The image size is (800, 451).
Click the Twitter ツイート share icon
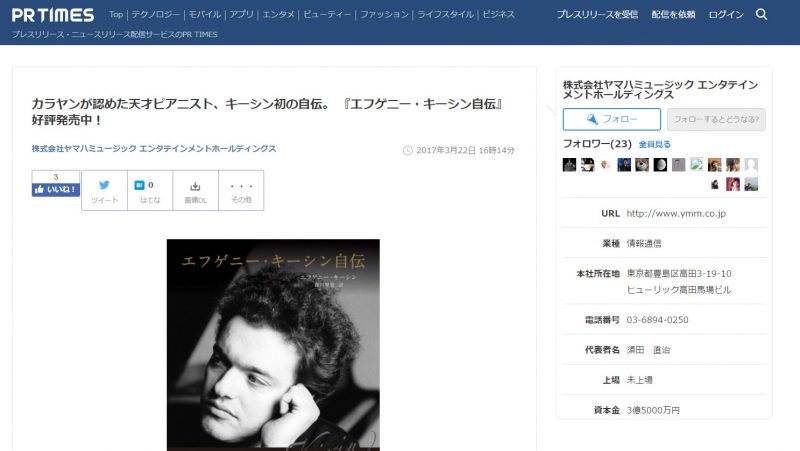tap(104, 190)
